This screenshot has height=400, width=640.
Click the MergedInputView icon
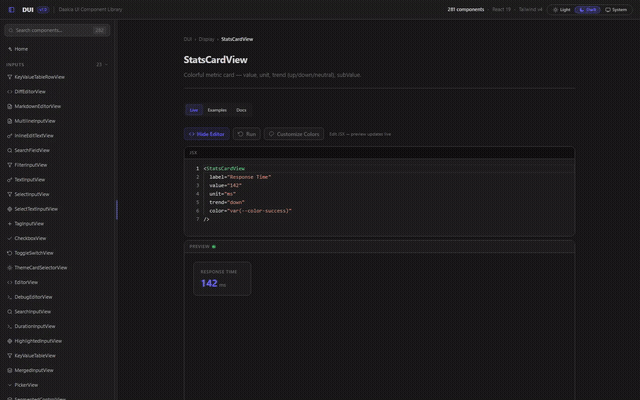[x=10, y=371]
